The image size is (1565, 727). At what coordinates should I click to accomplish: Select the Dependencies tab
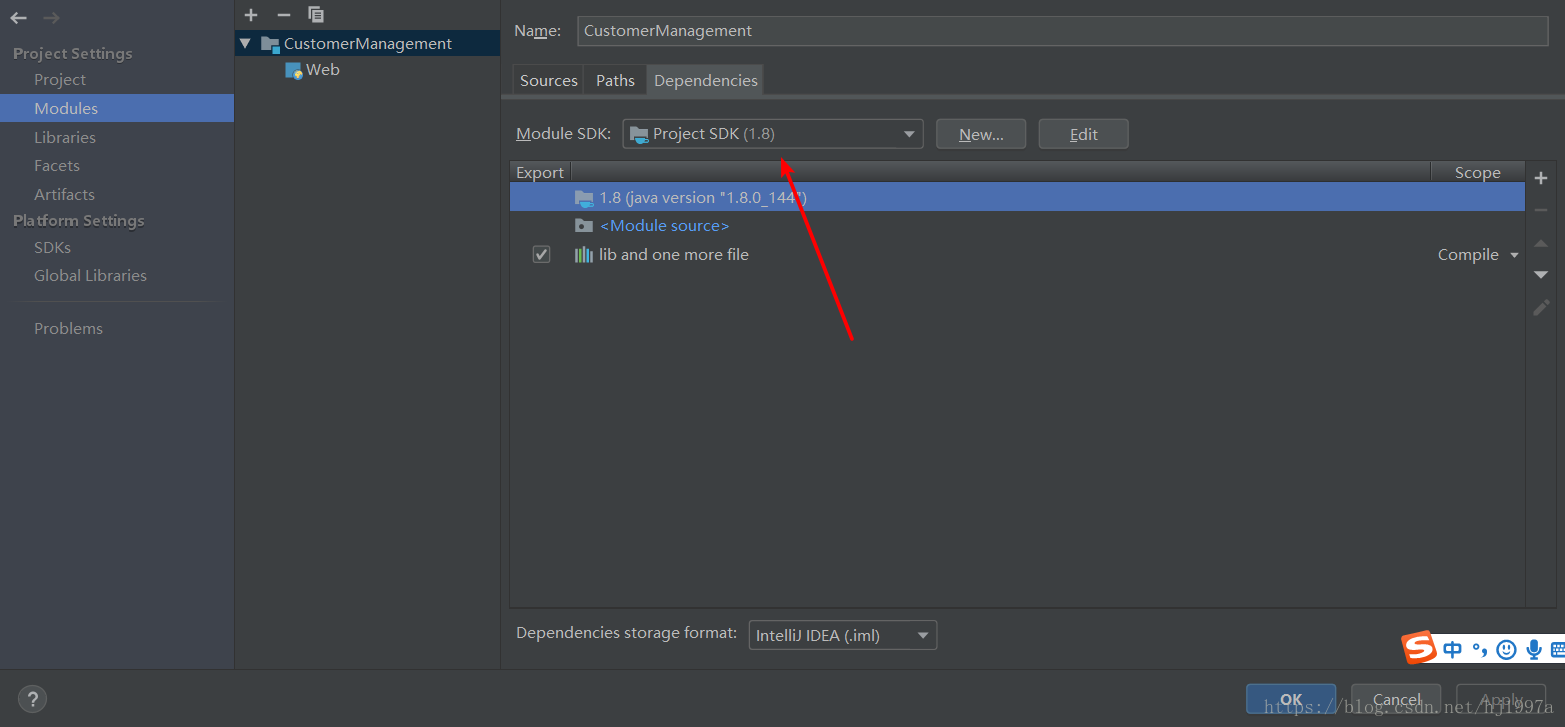pyautogui.click(x=705, y=81)
